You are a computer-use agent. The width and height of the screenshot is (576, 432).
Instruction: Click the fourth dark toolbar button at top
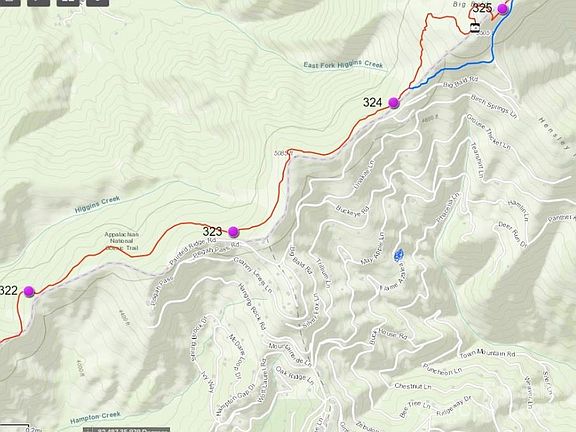[x=97, y=3]
